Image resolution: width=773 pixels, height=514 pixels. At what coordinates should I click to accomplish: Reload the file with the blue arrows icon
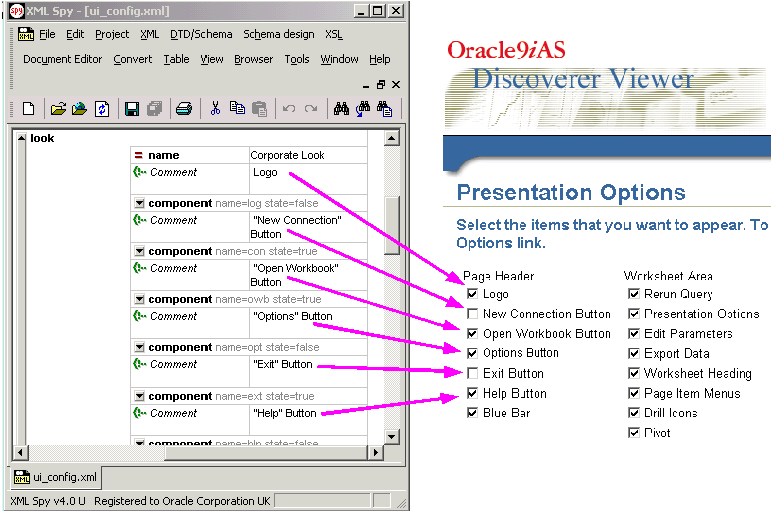pos(102,108)
